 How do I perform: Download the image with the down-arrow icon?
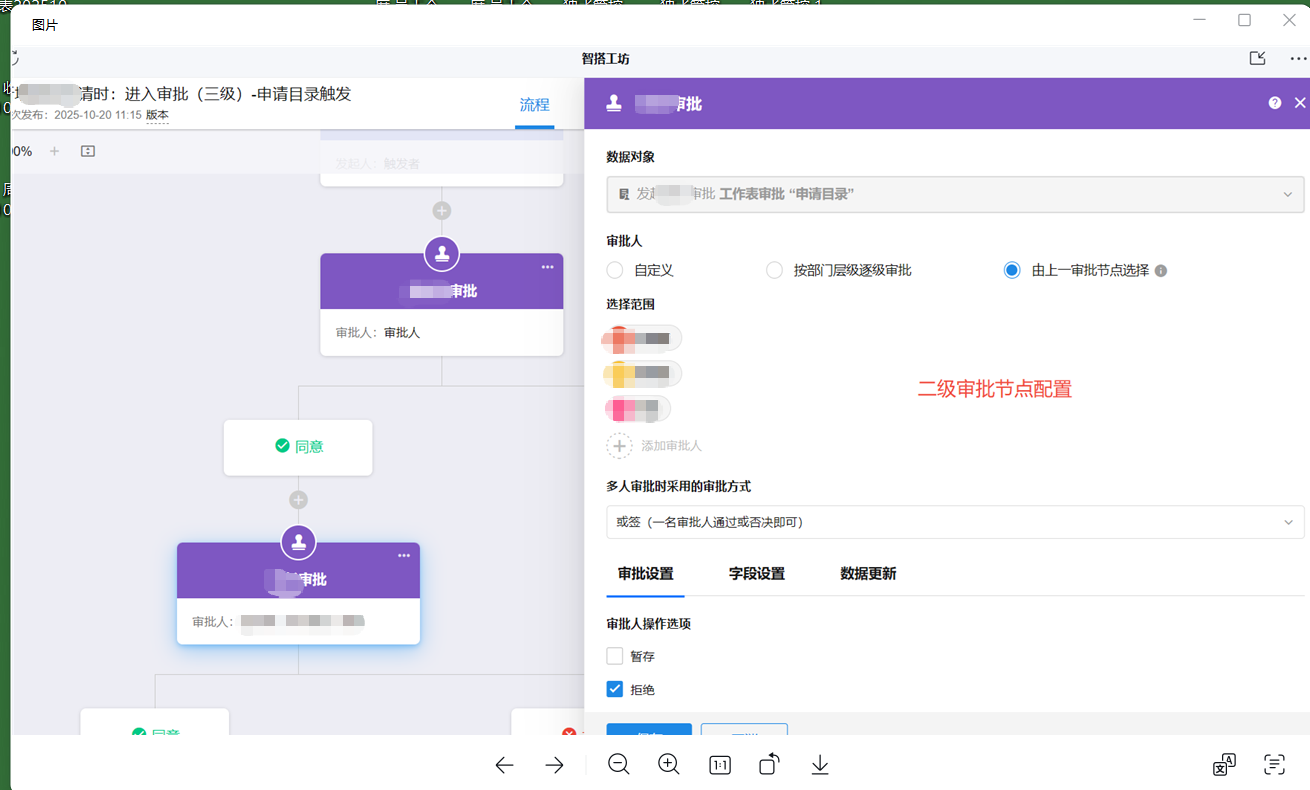(x=820, y=765)
